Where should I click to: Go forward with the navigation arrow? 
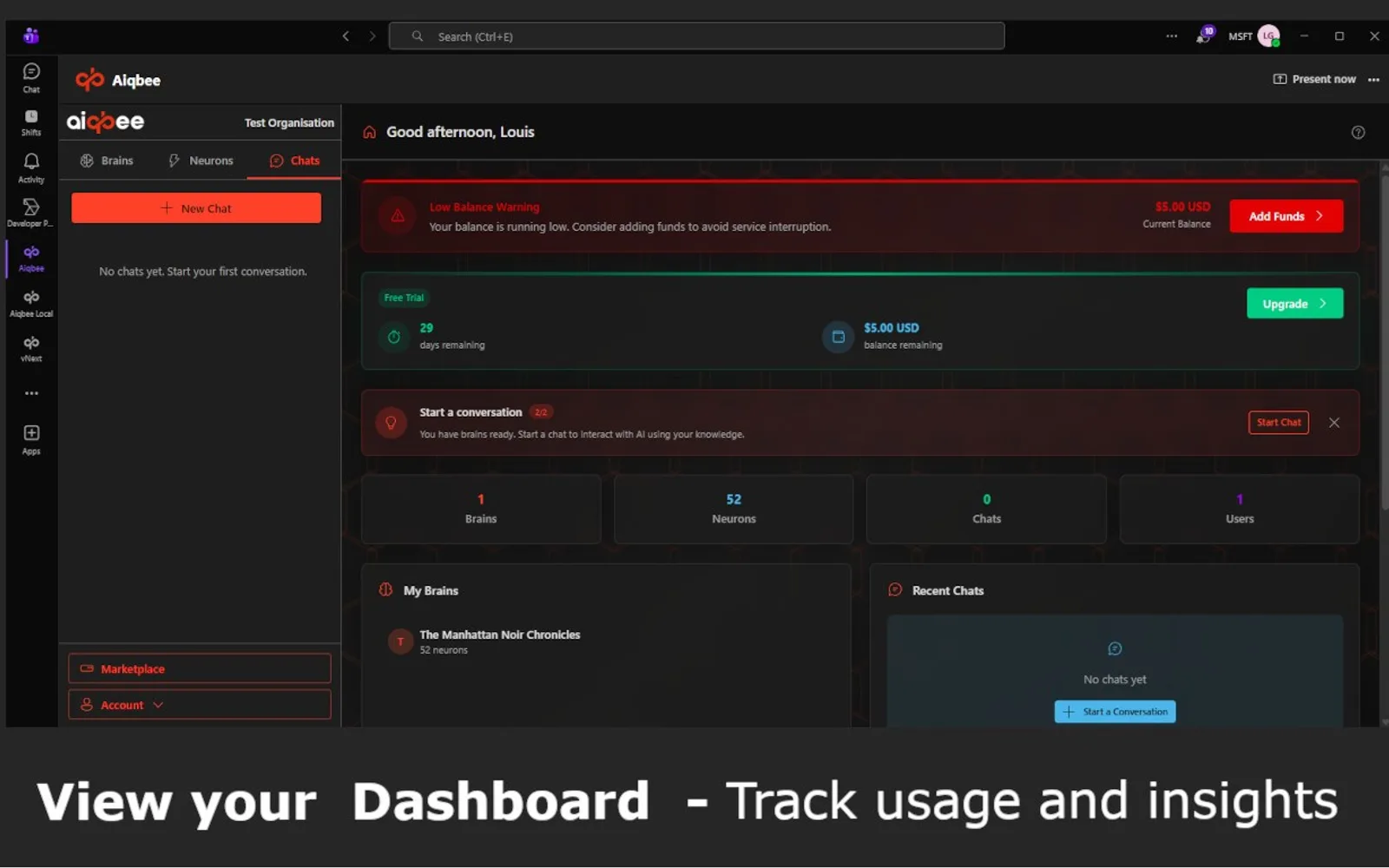[x=372, y=36]
